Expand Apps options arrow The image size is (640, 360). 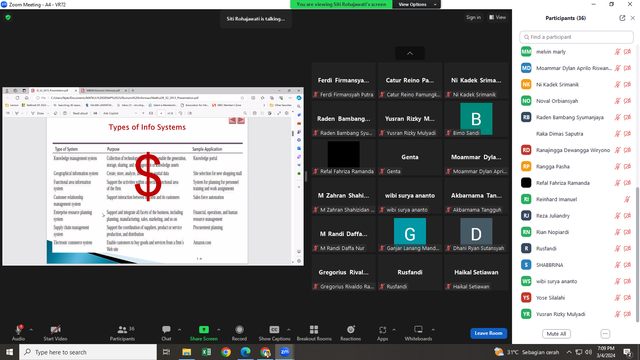[x=394, y=329]
